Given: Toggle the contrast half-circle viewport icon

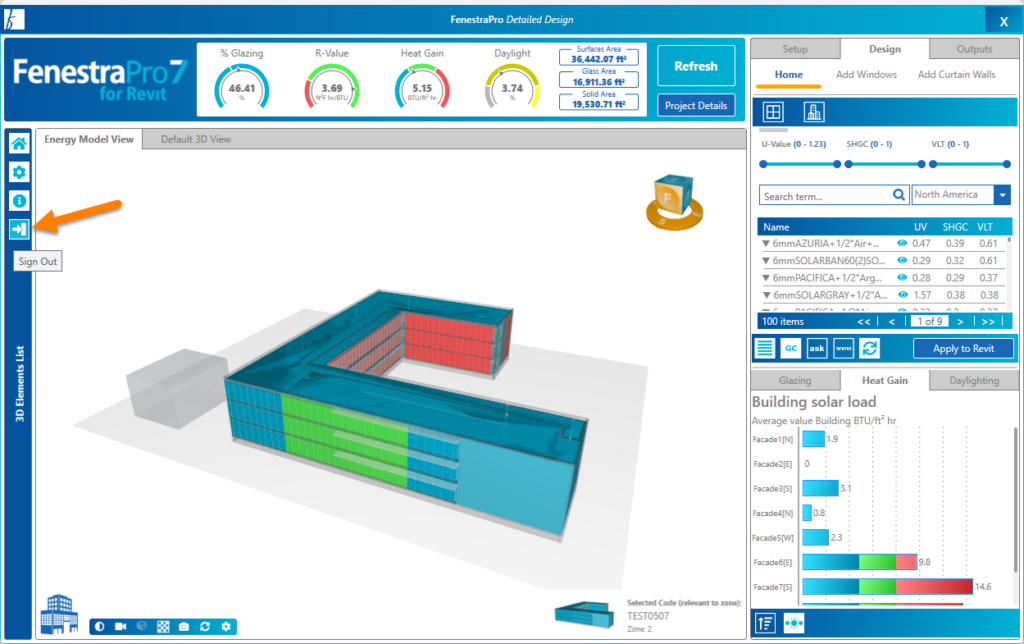Looking at the screenshot, I should (99, 626).
